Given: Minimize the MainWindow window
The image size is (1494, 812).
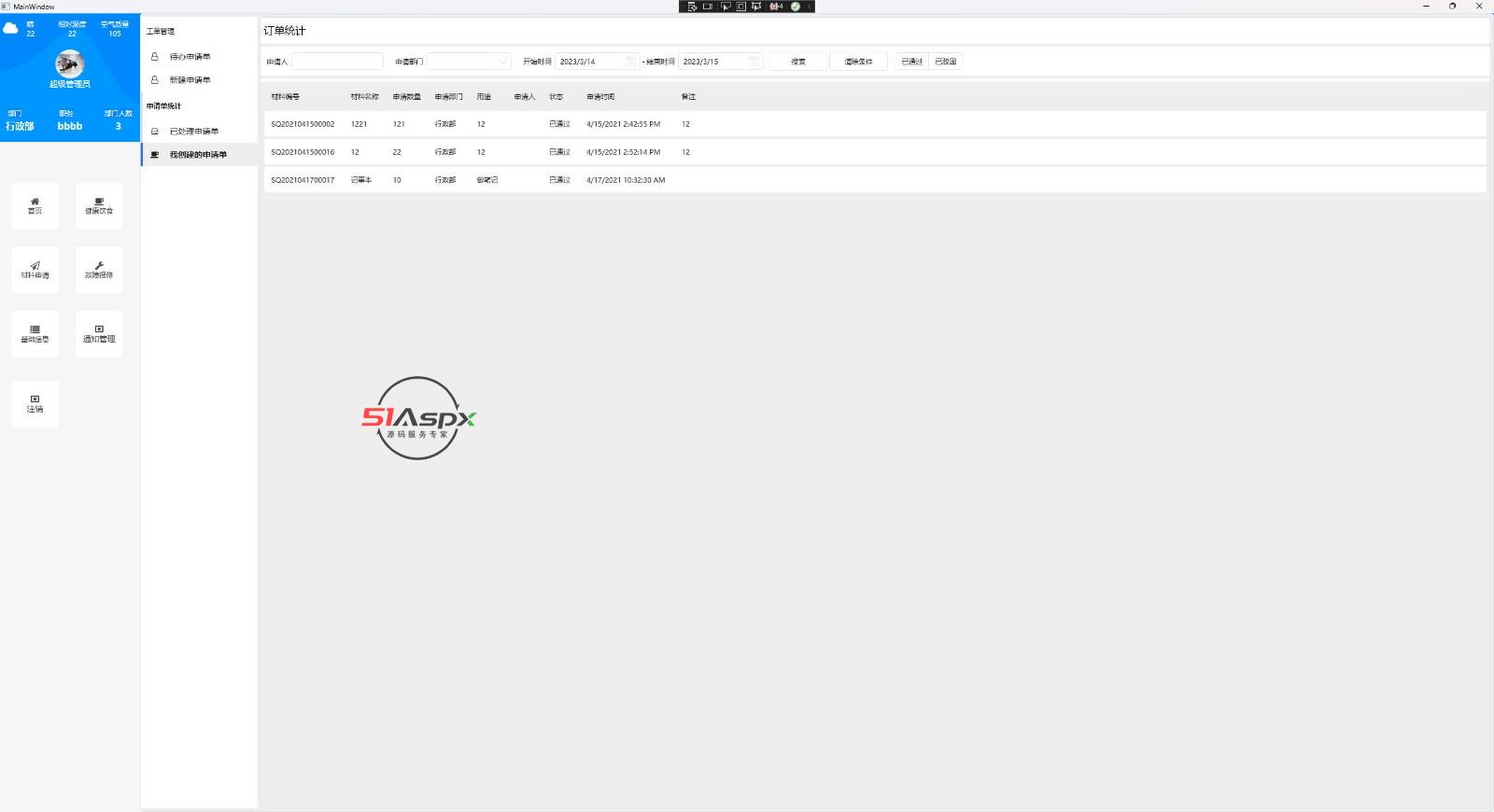Looking at the screenshot, I should click(x=1426, y=7).
